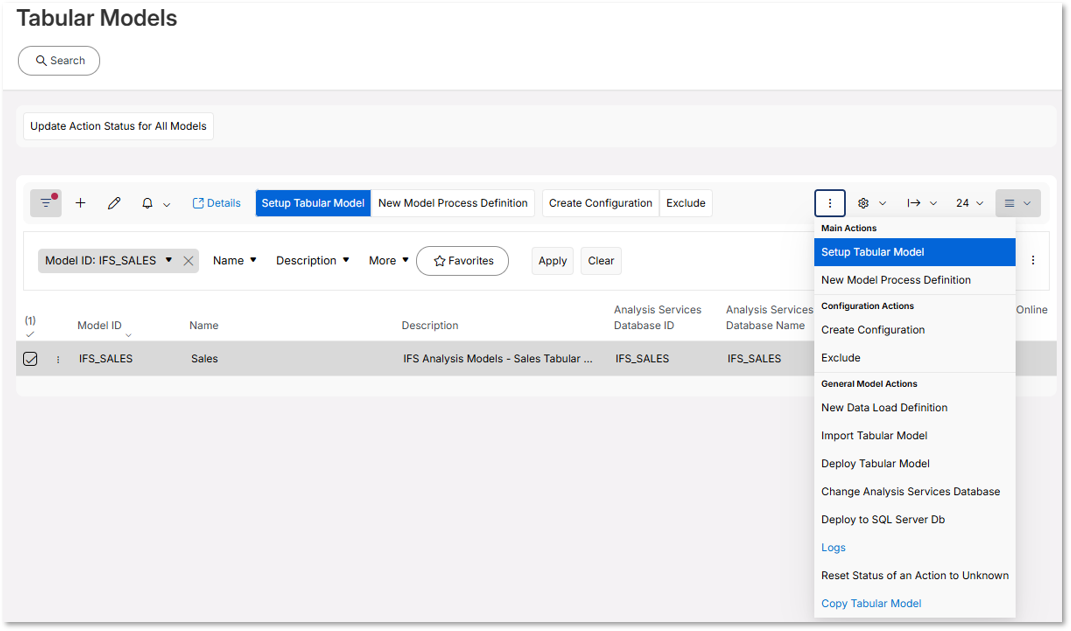Toggle the Favorites filter
1071x631 pixels.
click(x=462, y=260)
